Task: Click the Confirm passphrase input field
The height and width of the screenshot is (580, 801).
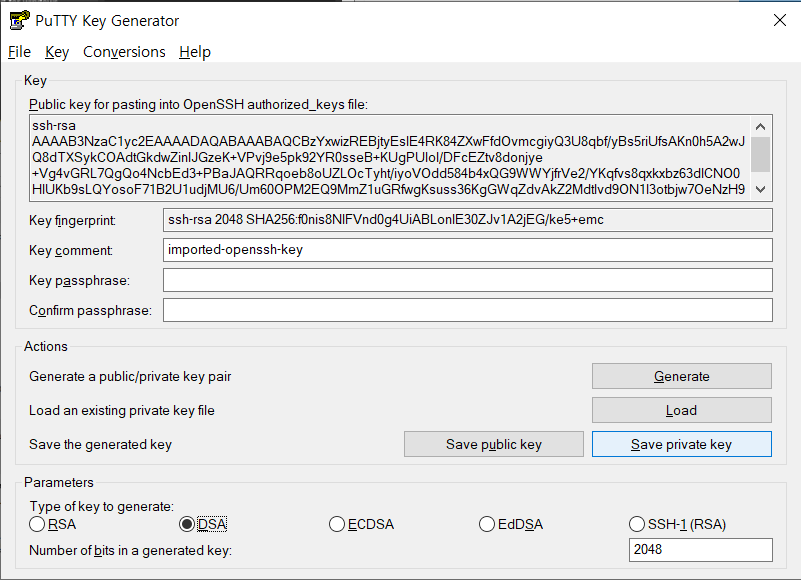Action: pyautogui.click(x=467, y=310)
